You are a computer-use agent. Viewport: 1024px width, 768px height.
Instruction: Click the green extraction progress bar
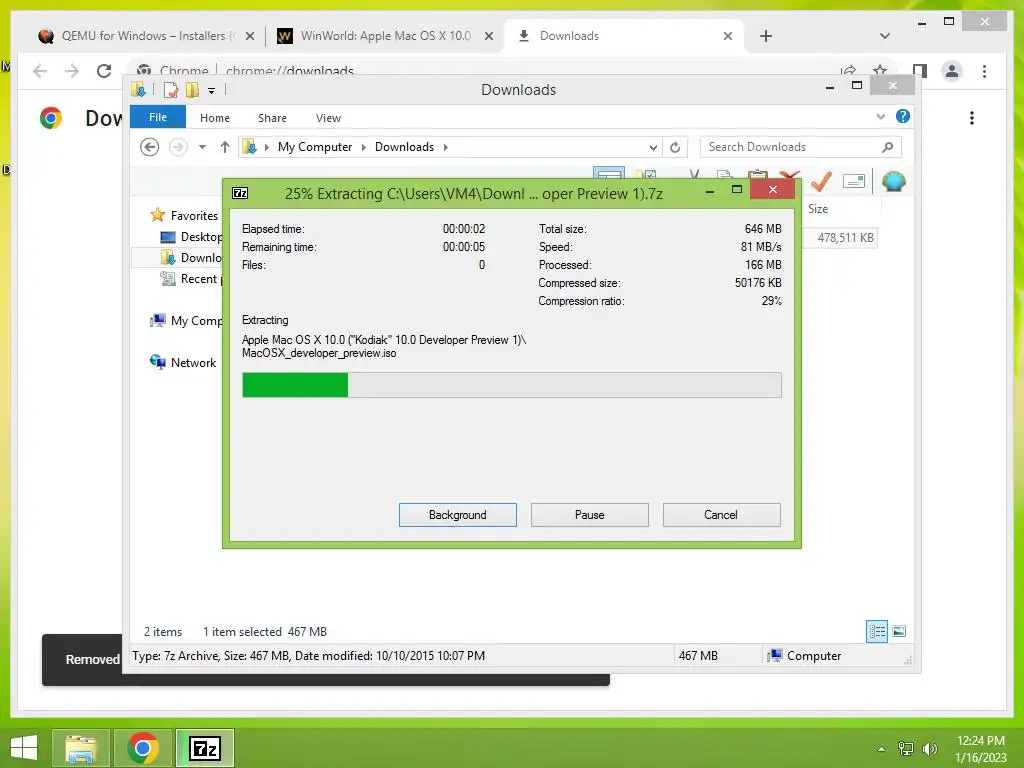(511, 385)
